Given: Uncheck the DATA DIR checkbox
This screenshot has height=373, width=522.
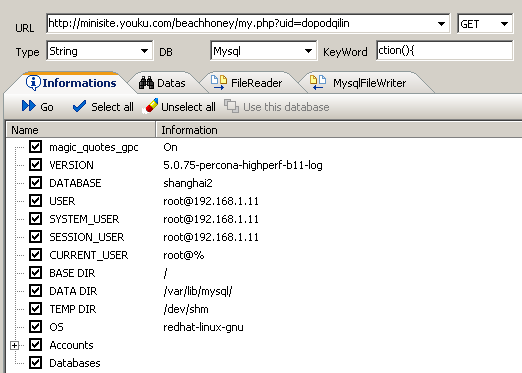Looking at the screenshot, I should pos(35,291).
